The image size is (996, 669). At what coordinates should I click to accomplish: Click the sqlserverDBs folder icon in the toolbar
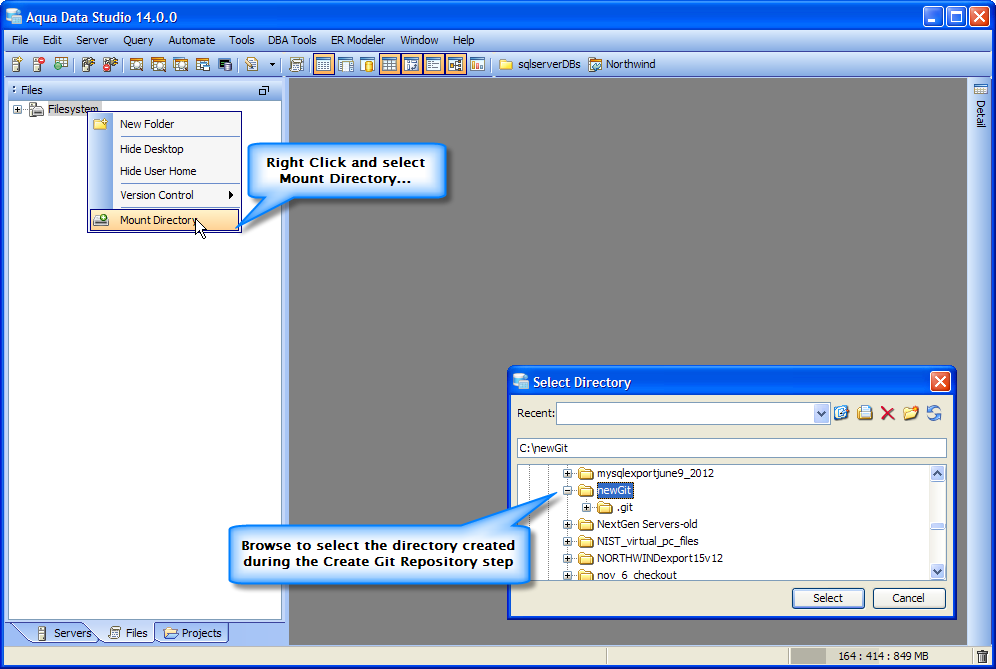pyautogui.click(x=506, y=64)
